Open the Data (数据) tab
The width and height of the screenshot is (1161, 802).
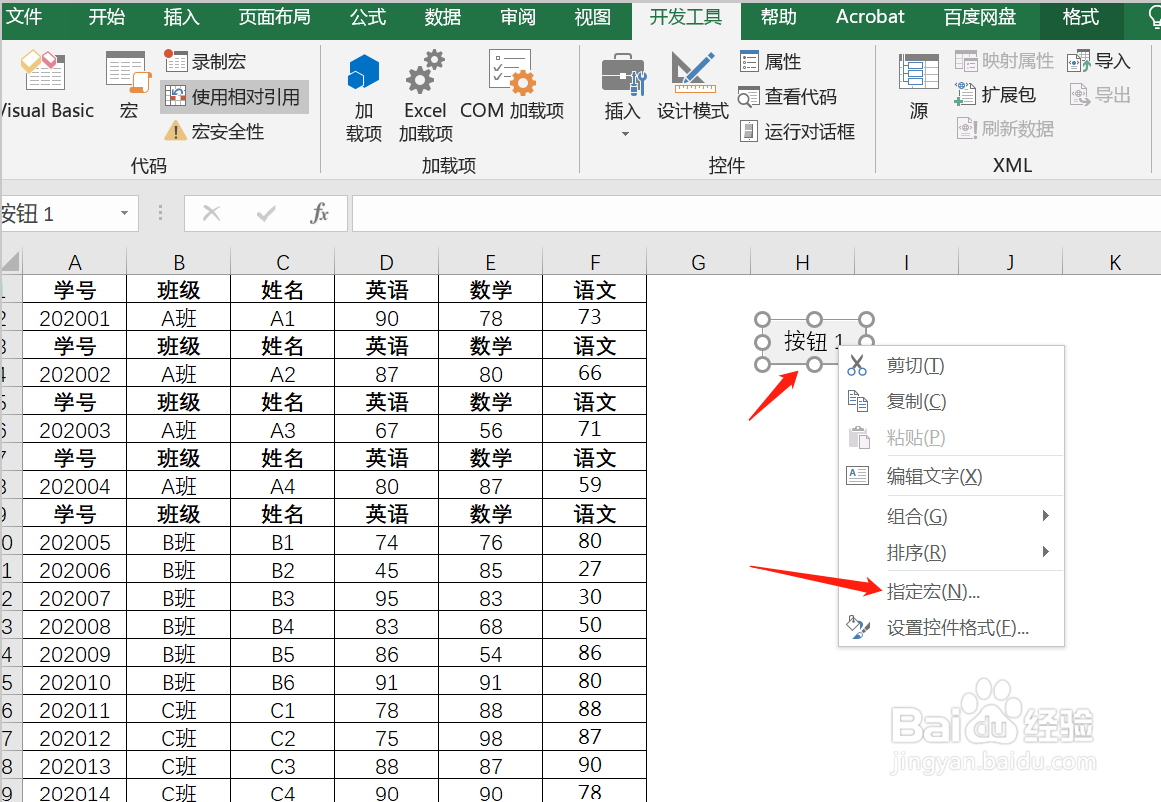click(443, 17)
